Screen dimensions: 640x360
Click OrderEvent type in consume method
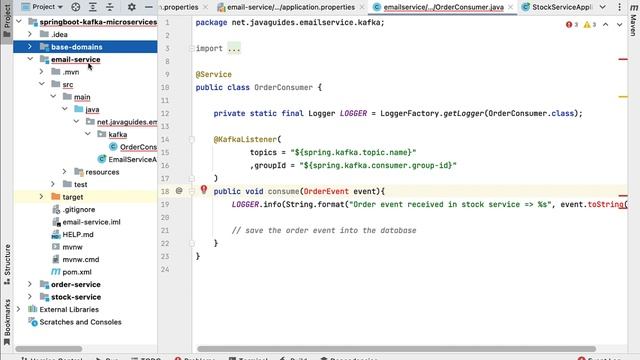(326, 191)
